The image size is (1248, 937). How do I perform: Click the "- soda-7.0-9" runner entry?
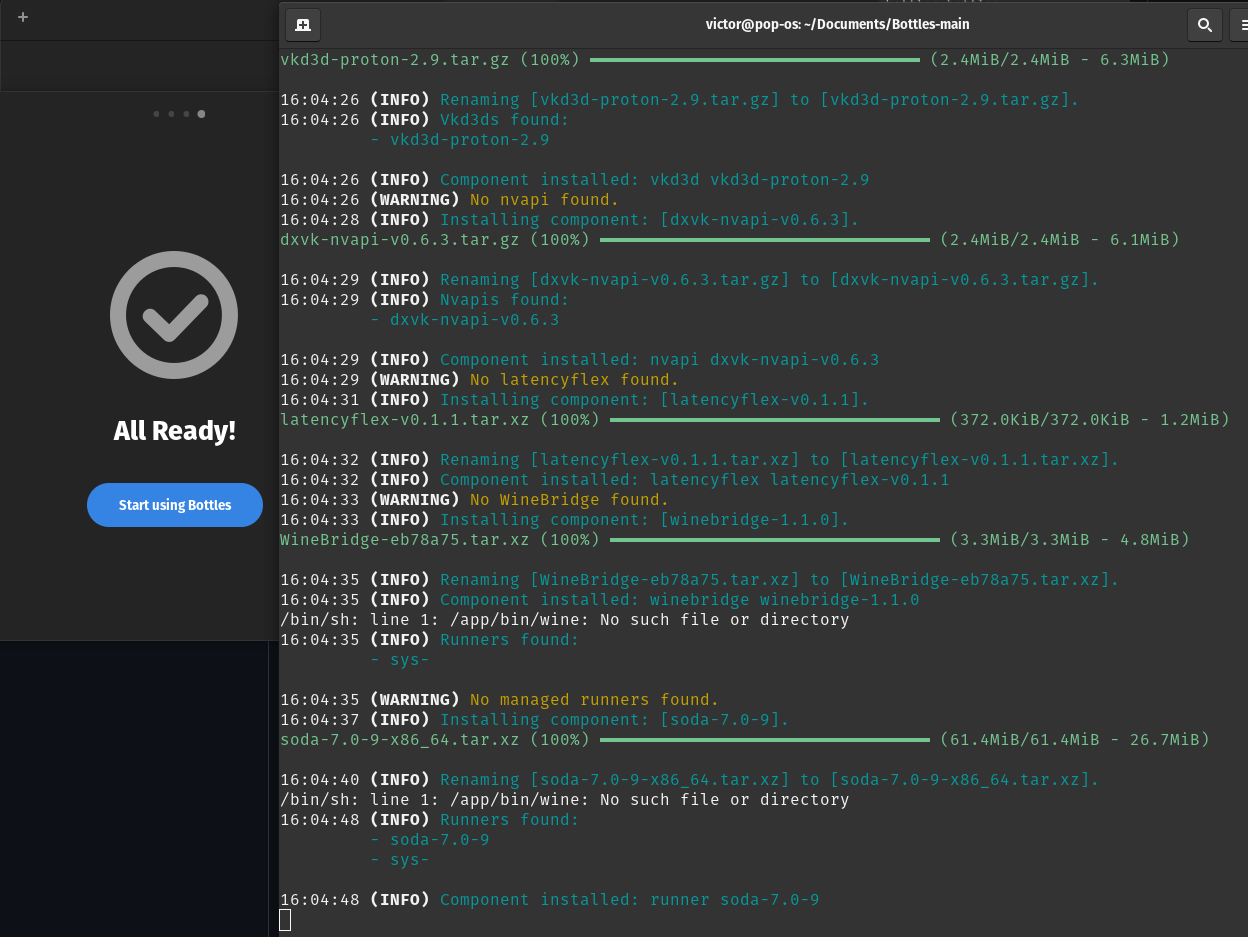click(x=430, y=840)
